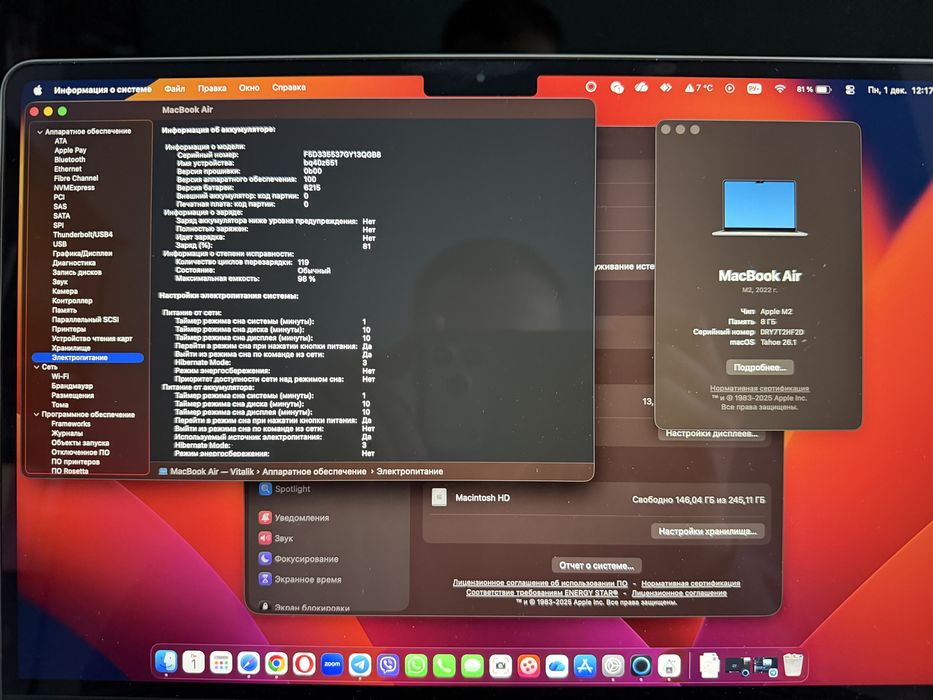Viewport: 933px width, 700px height.
Task: Open Лицензионное соглашение об использовании ПО link
Action: click(x=540, y=583)
